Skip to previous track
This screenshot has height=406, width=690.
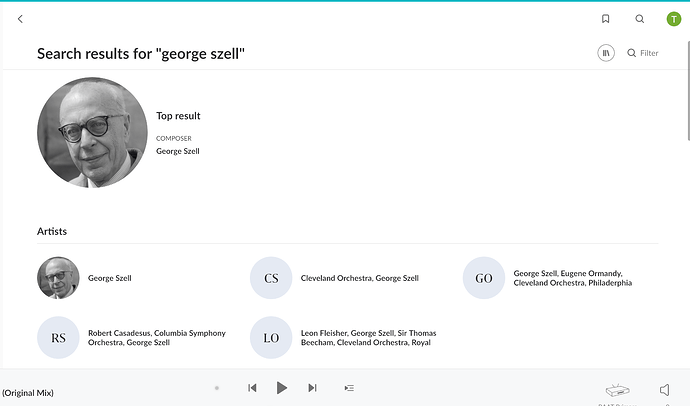coord(252,388)
